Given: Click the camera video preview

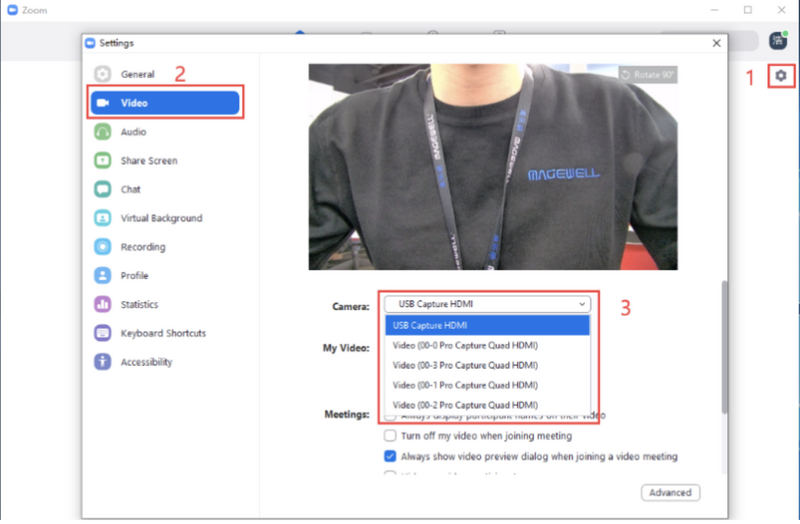Looking at the screenshot, I should (493, 167).
